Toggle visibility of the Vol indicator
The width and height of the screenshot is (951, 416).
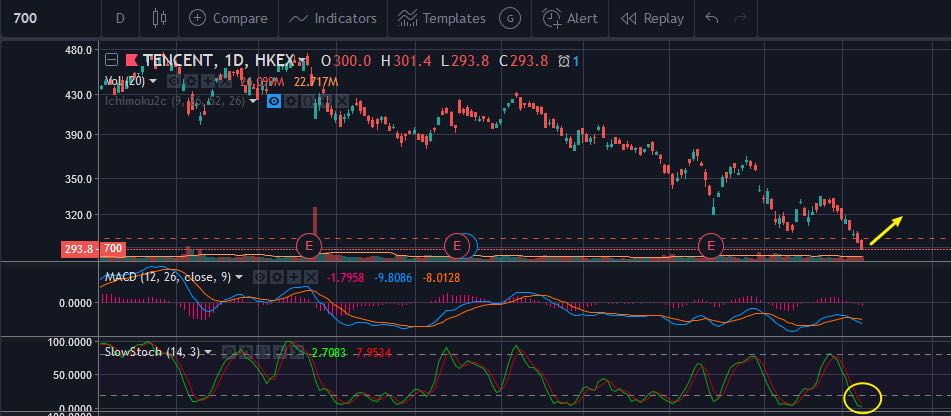pos(174,81)
